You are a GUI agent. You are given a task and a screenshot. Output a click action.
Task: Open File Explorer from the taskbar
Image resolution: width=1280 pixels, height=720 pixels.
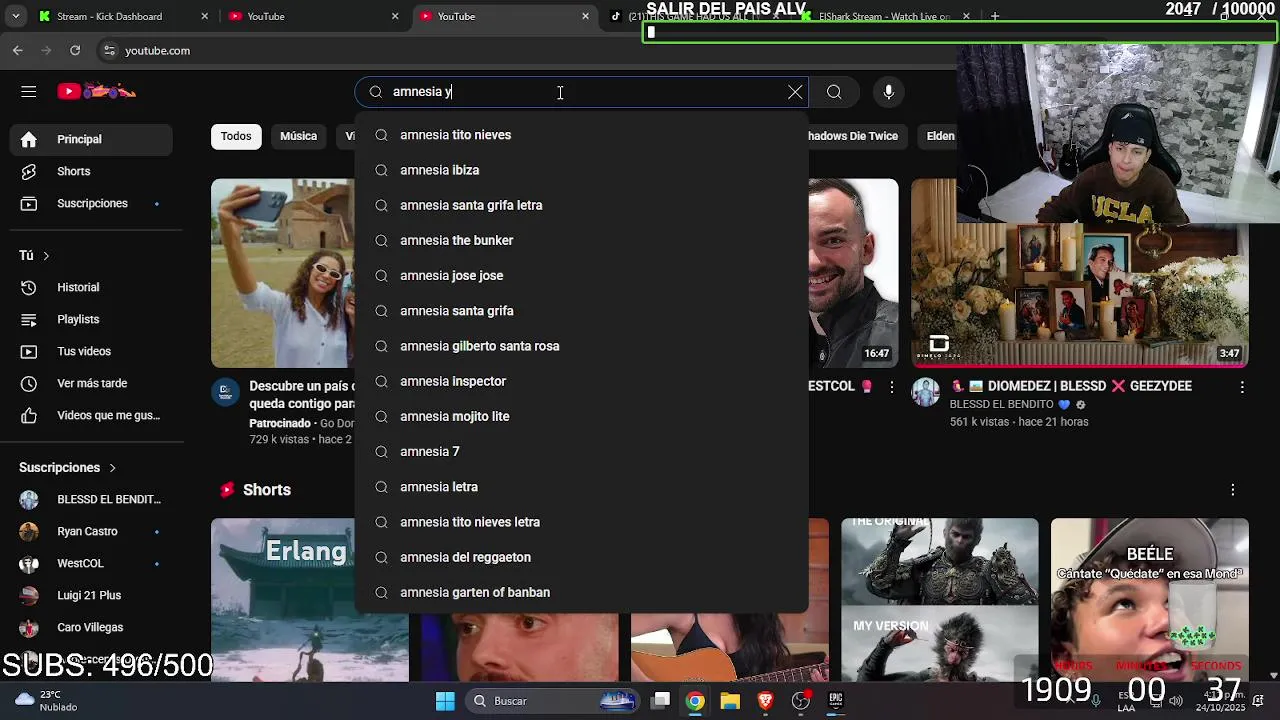(x=730, y=701)
